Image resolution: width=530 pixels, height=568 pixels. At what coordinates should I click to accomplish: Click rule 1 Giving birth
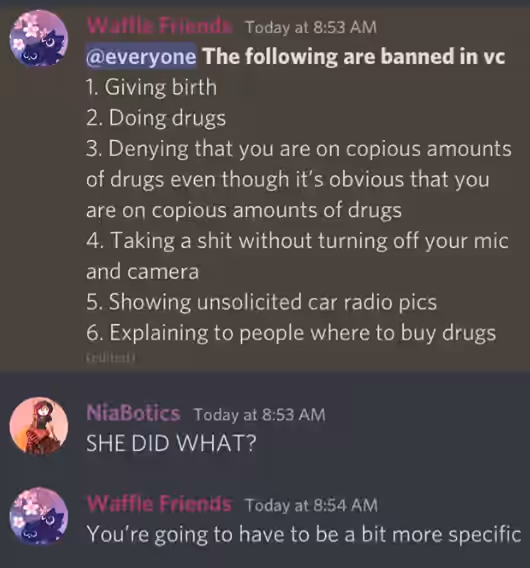(x=151, y=88)
